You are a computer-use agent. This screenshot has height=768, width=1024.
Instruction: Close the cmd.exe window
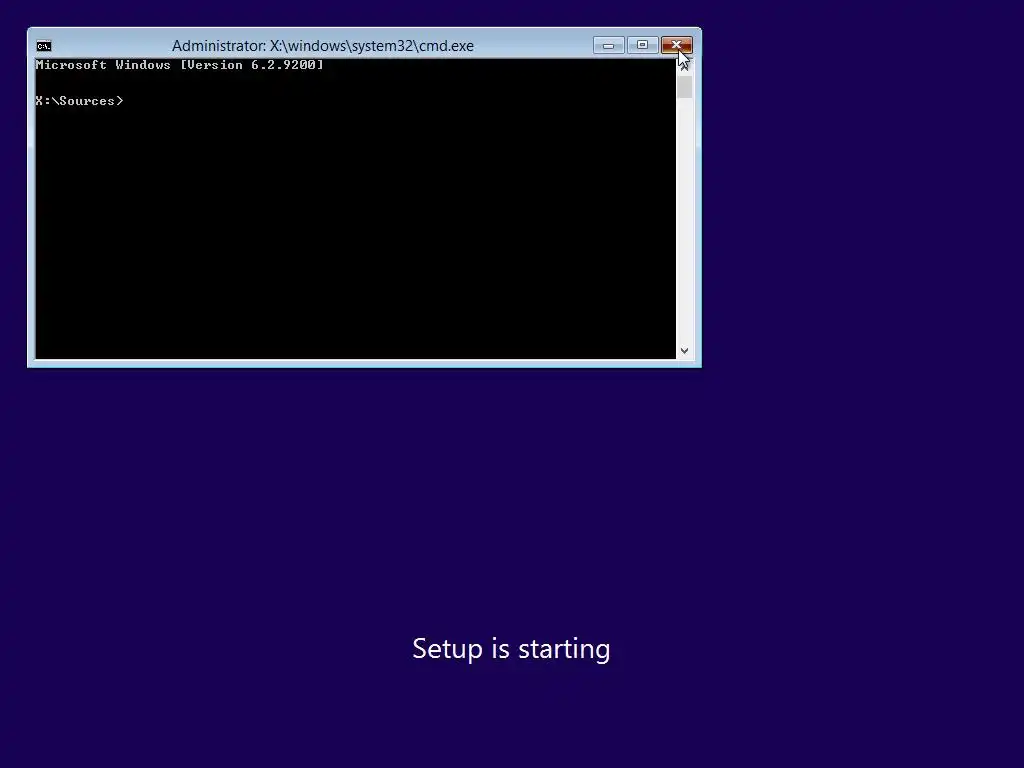[x=677, y=45]
